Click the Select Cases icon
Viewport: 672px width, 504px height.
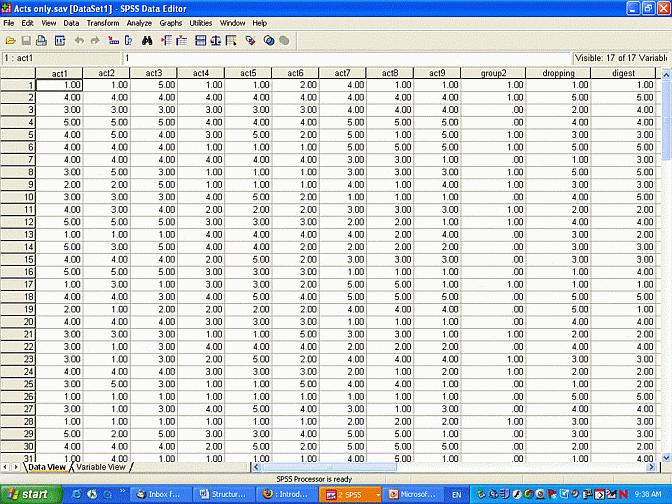point(231,41)
